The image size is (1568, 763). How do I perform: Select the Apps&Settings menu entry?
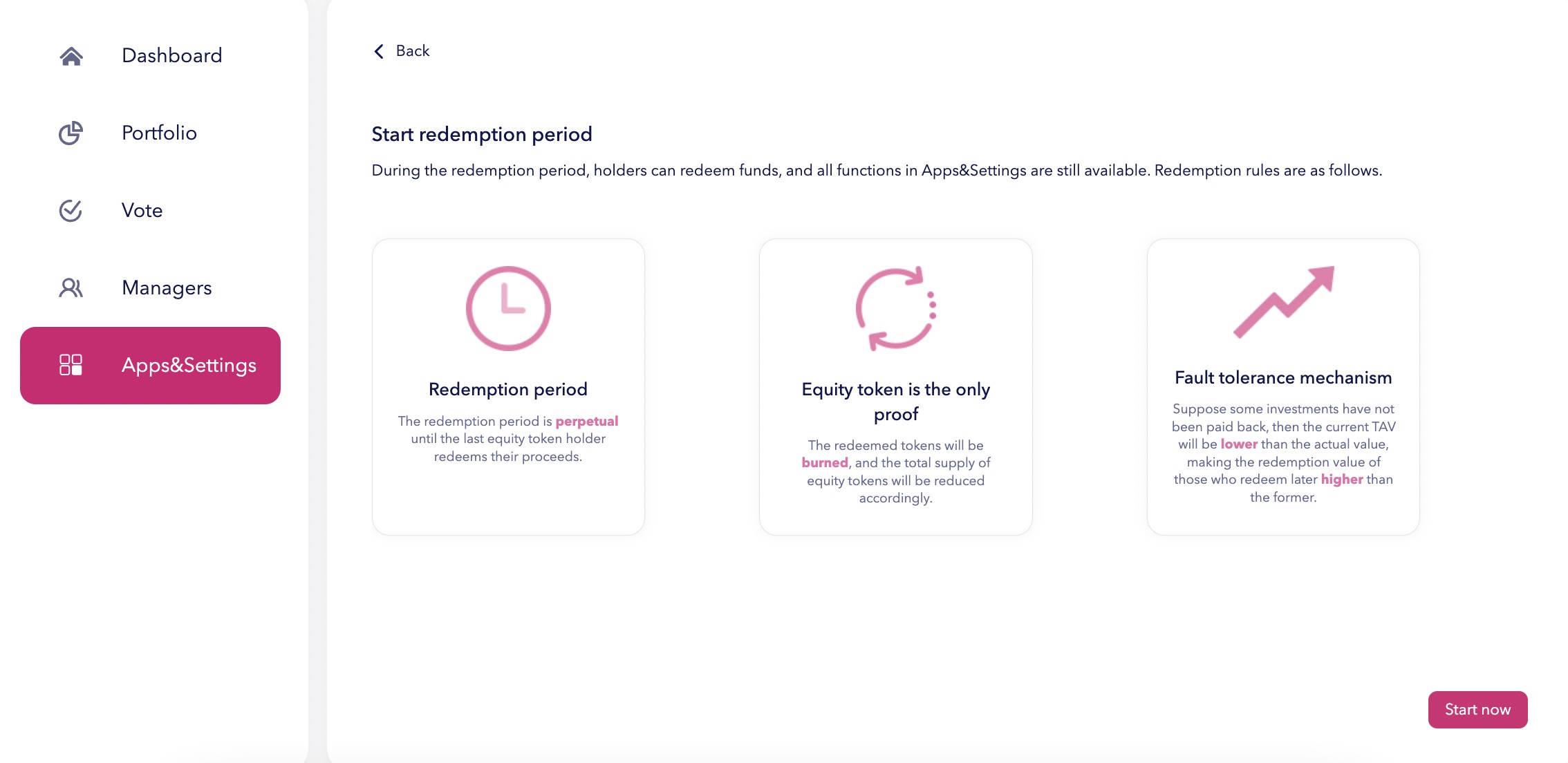tap(150, 365)
